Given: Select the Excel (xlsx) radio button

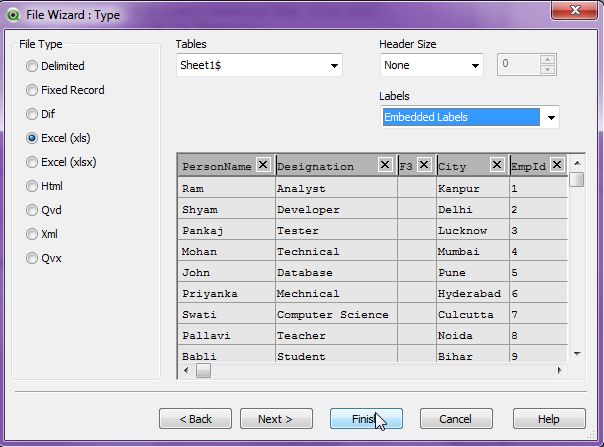Looking at the screenshot, I should 32,162.
